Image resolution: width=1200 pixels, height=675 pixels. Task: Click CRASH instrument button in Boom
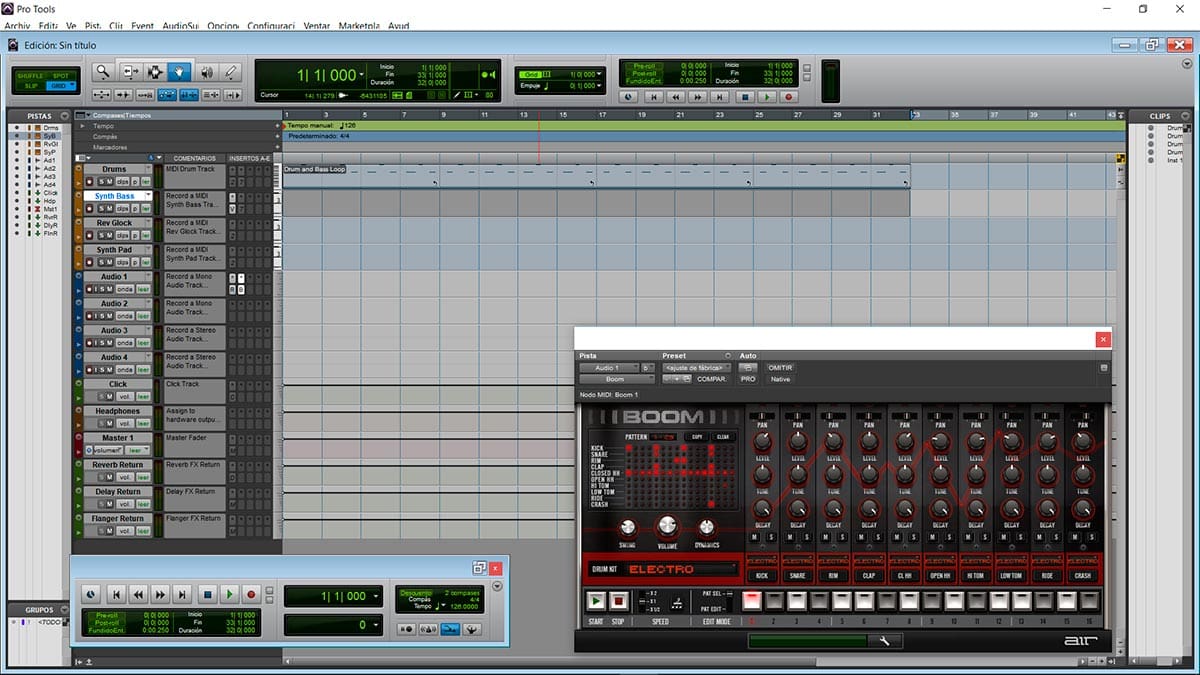(x=1082, y=575)
